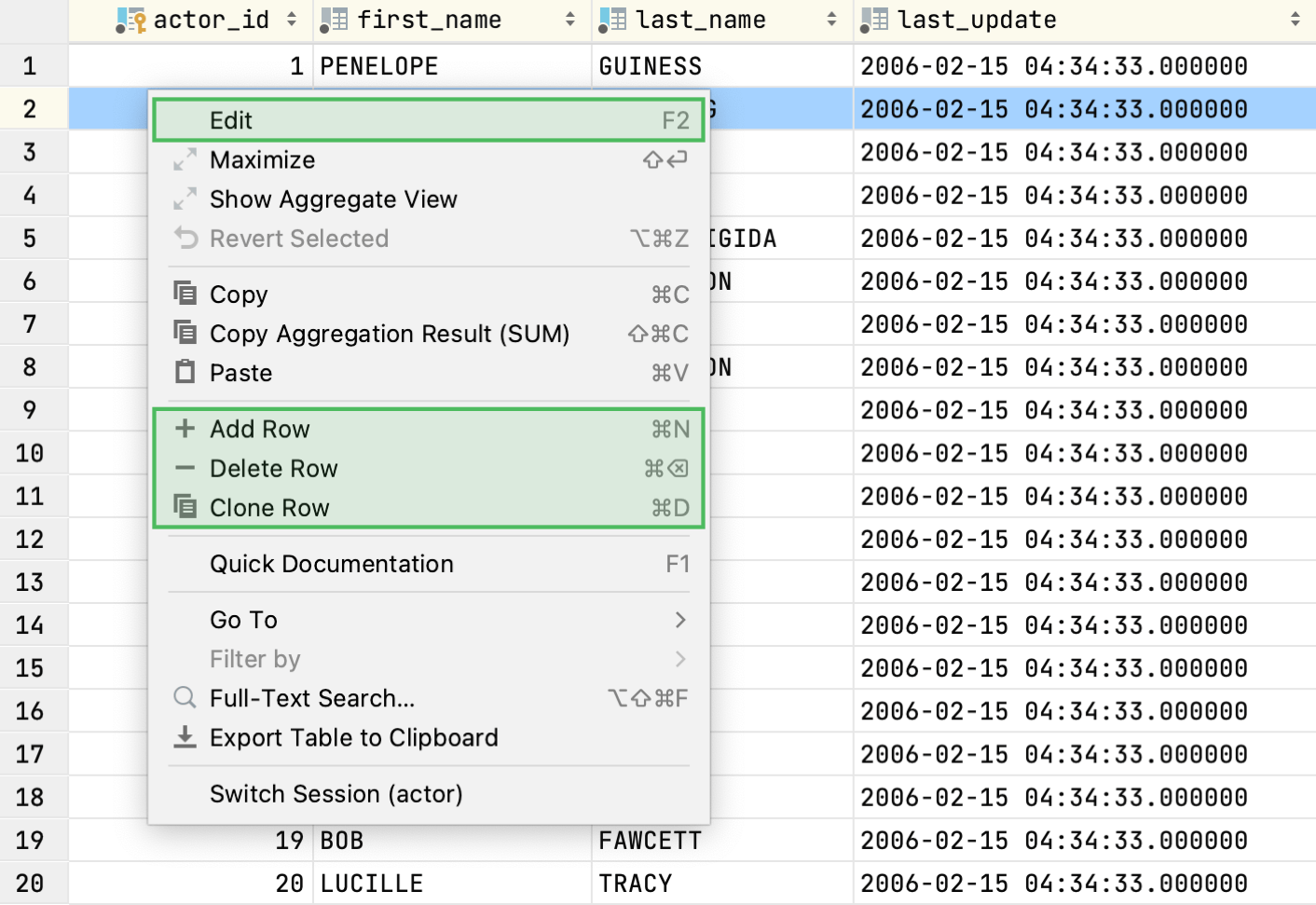Choose Quick Documentation from the menu
Screen dimensions: 1316x905
coord(331,564)
